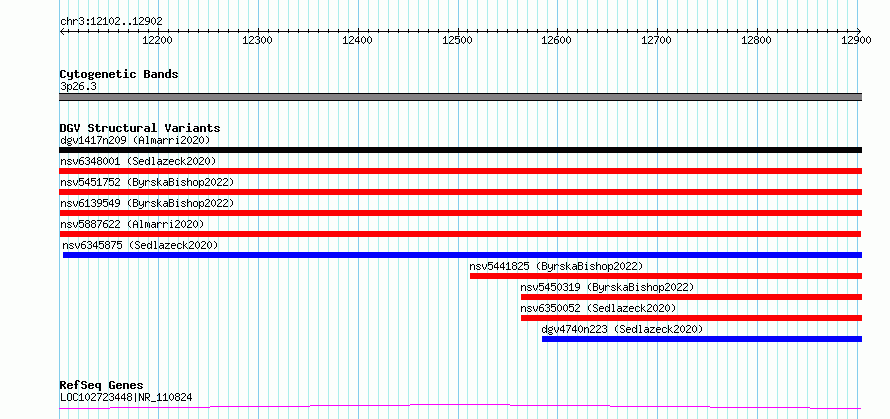The width and height of the screenshot is (890, 419).
Task: Click the red nsv6350052 variant bar
Action: point(691,318)
